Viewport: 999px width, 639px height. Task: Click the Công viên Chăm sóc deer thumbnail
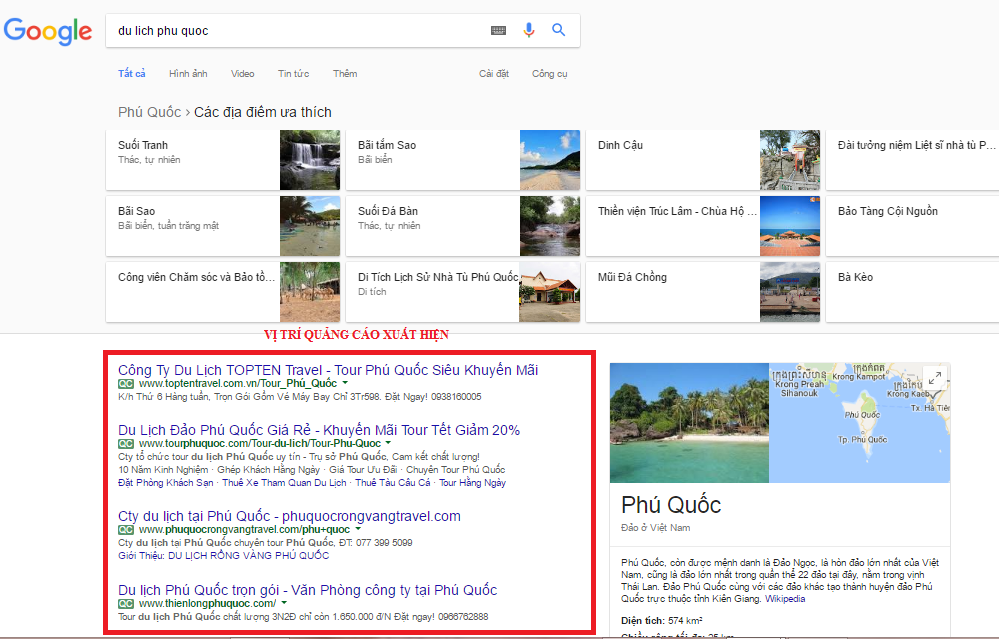310,292
